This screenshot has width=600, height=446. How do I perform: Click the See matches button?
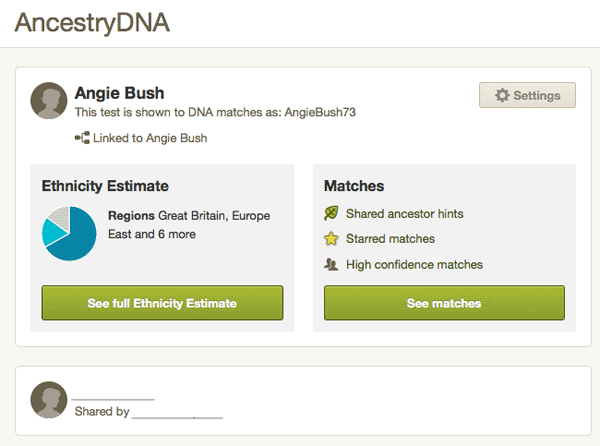(x=444, y=303)
